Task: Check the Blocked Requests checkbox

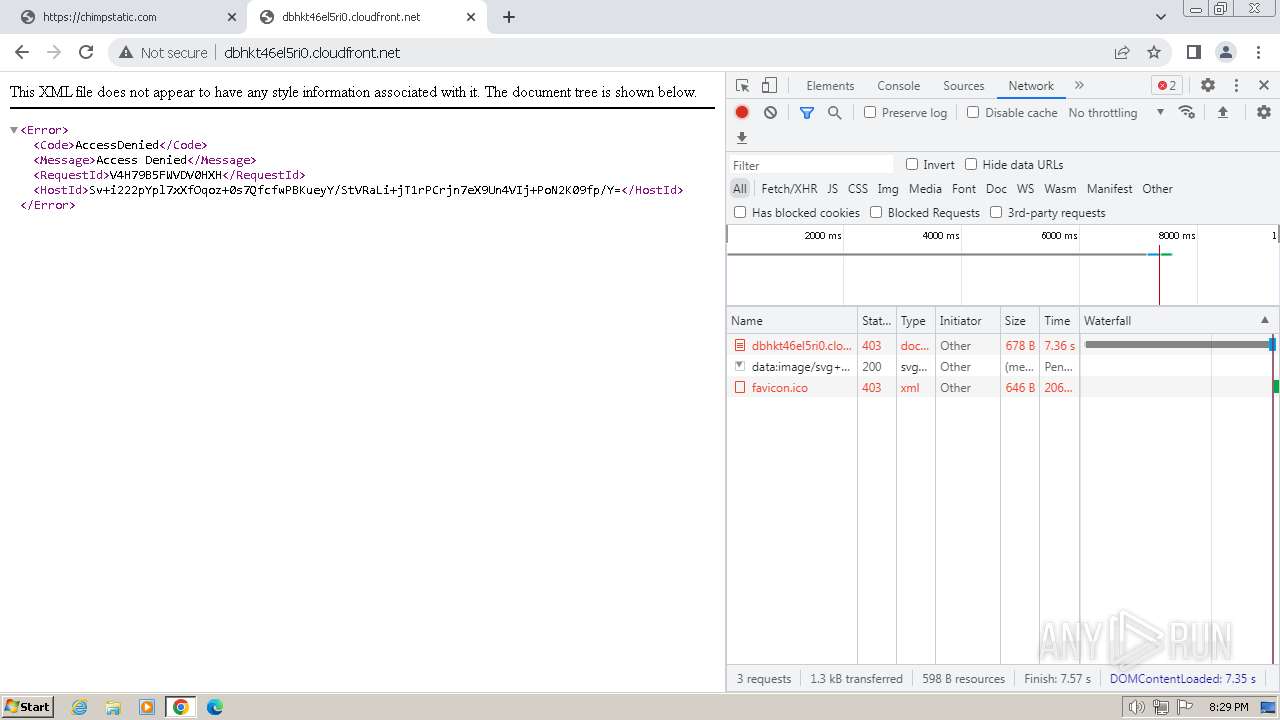Action: pos(876,212)
